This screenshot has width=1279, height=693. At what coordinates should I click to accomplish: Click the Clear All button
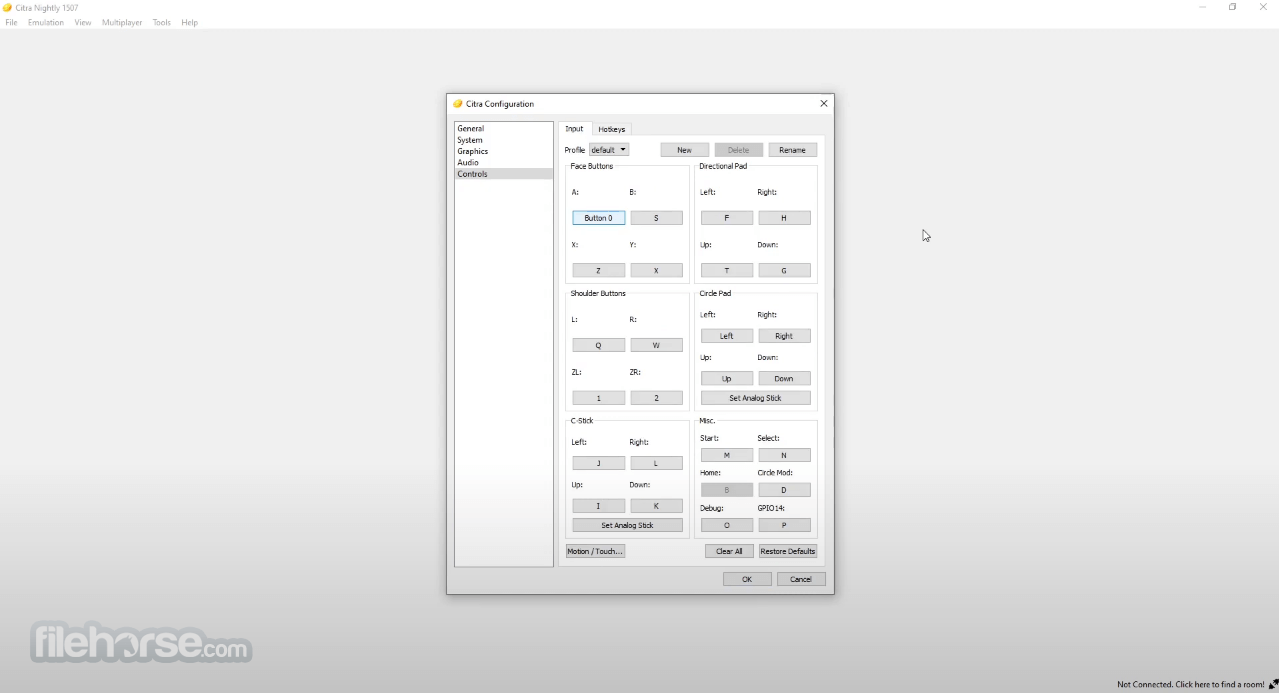tap(729, 551)
